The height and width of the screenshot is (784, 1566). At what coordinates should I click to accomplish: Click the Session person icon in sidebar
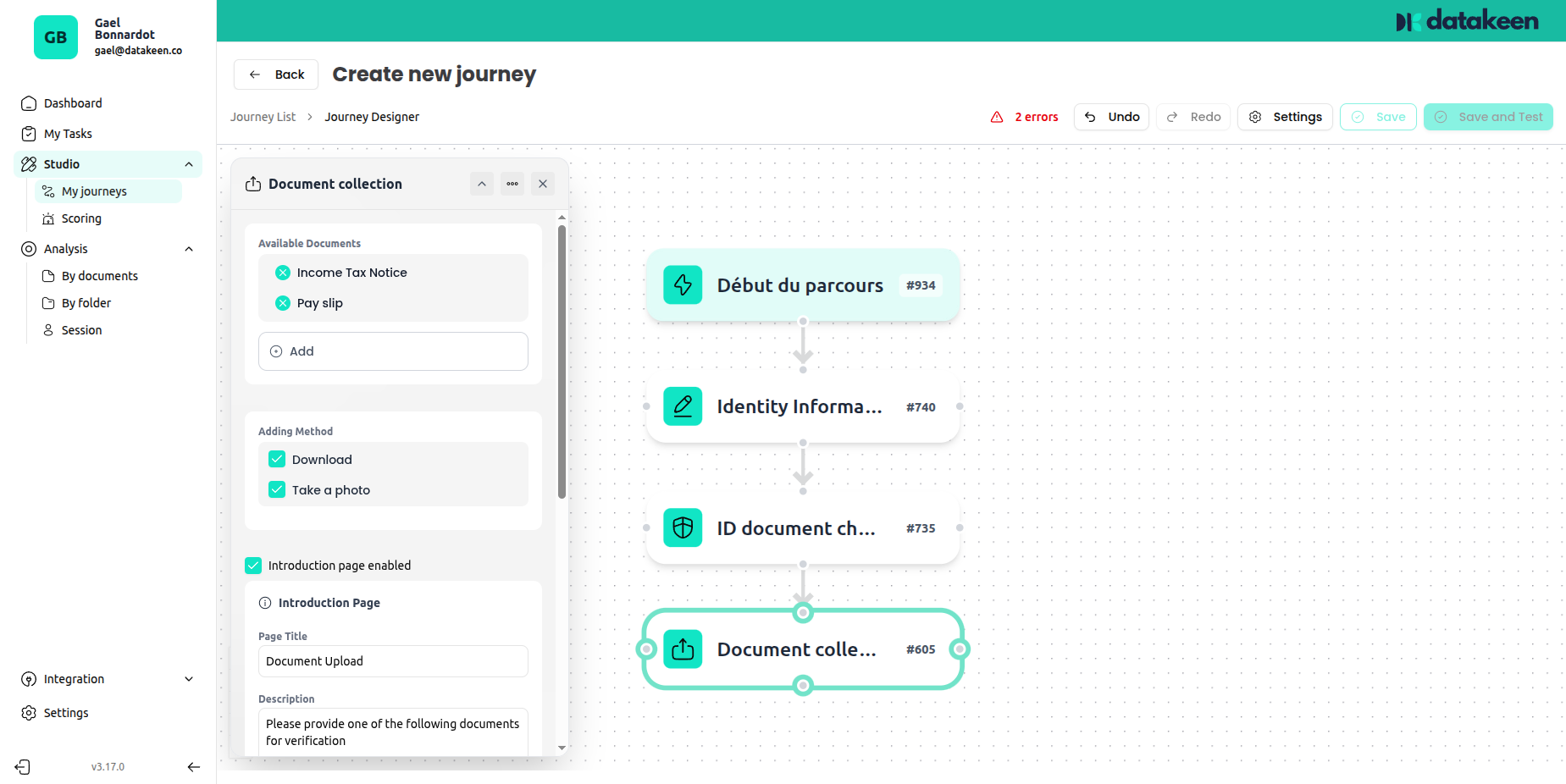coord(48,329)
